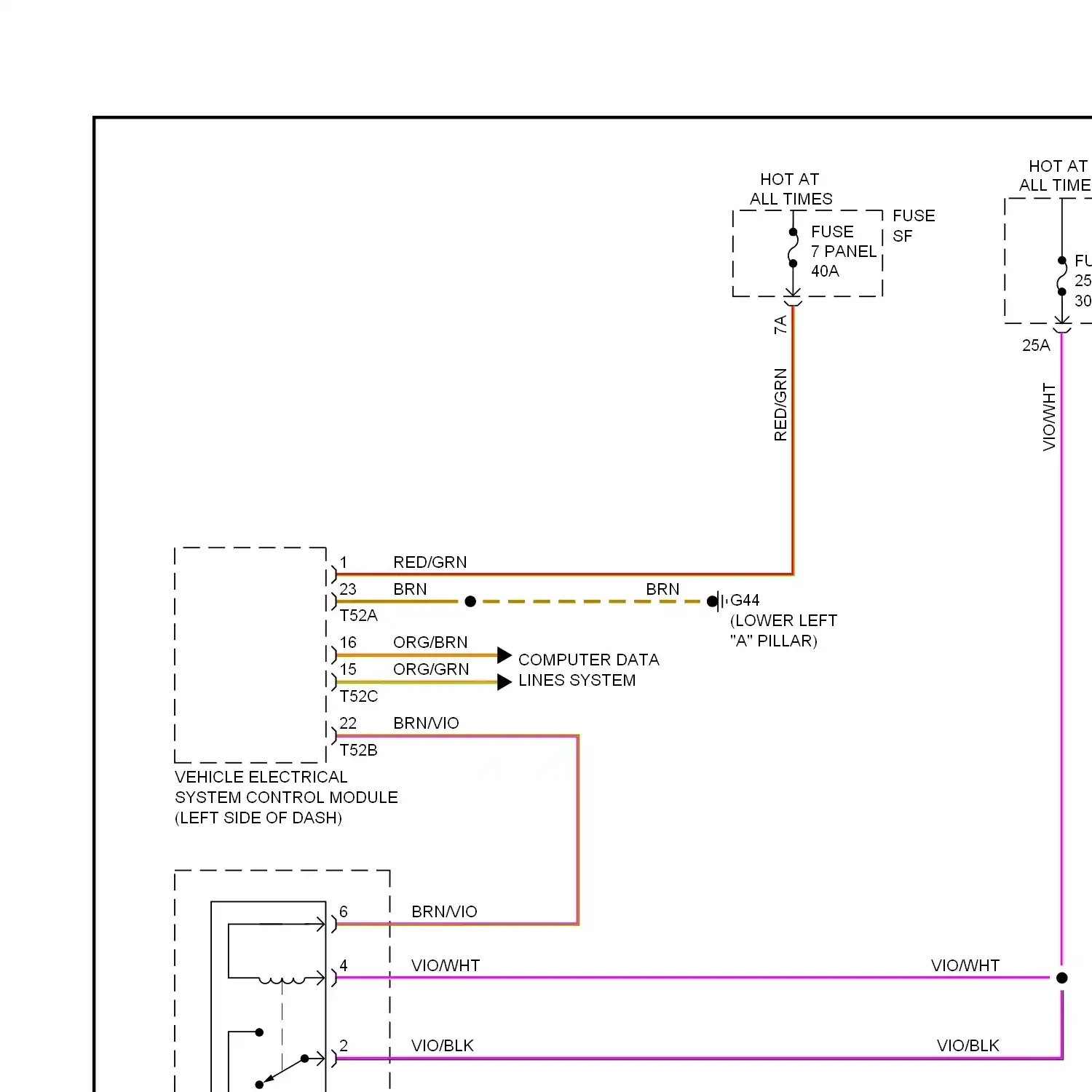Click pin number "15" on T52C
1092x1092 pixels.
[348, 669]
